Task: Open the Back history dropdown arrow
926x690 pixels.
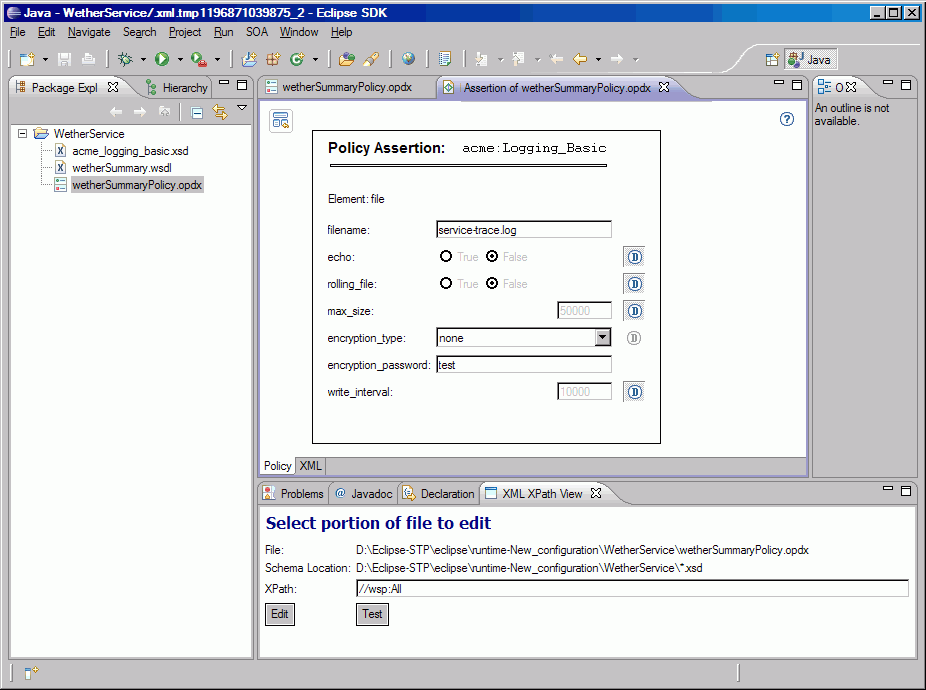Action: 598,60
